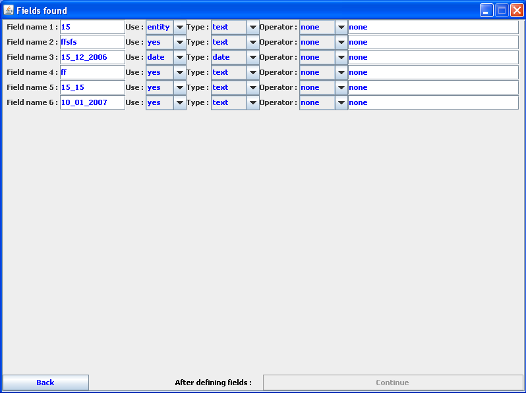Click the operator value field in row 2
The image size is (526, 393).
point(433,42)
